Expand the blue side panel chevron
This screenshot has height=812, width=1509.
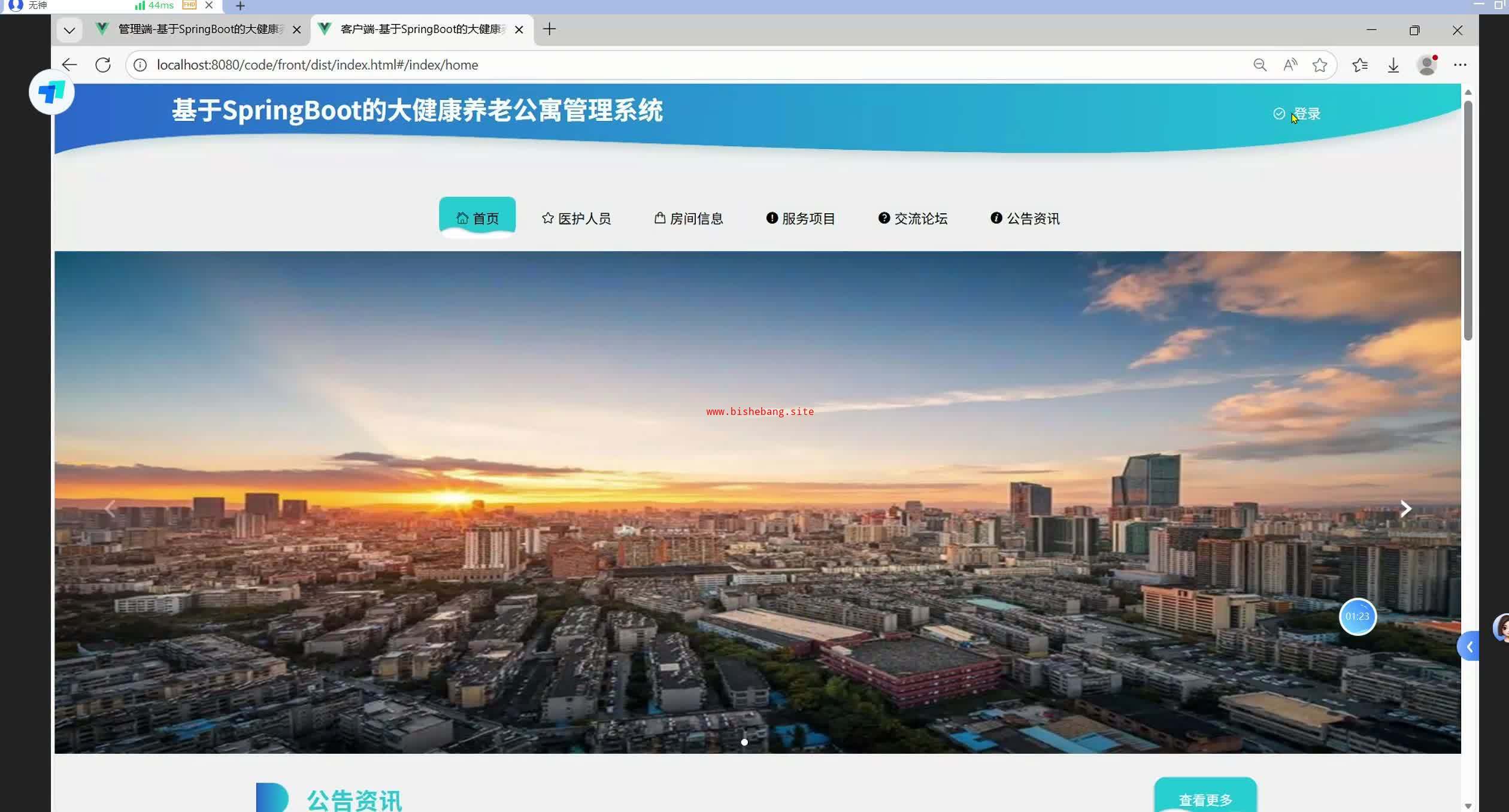(1469, 647)
